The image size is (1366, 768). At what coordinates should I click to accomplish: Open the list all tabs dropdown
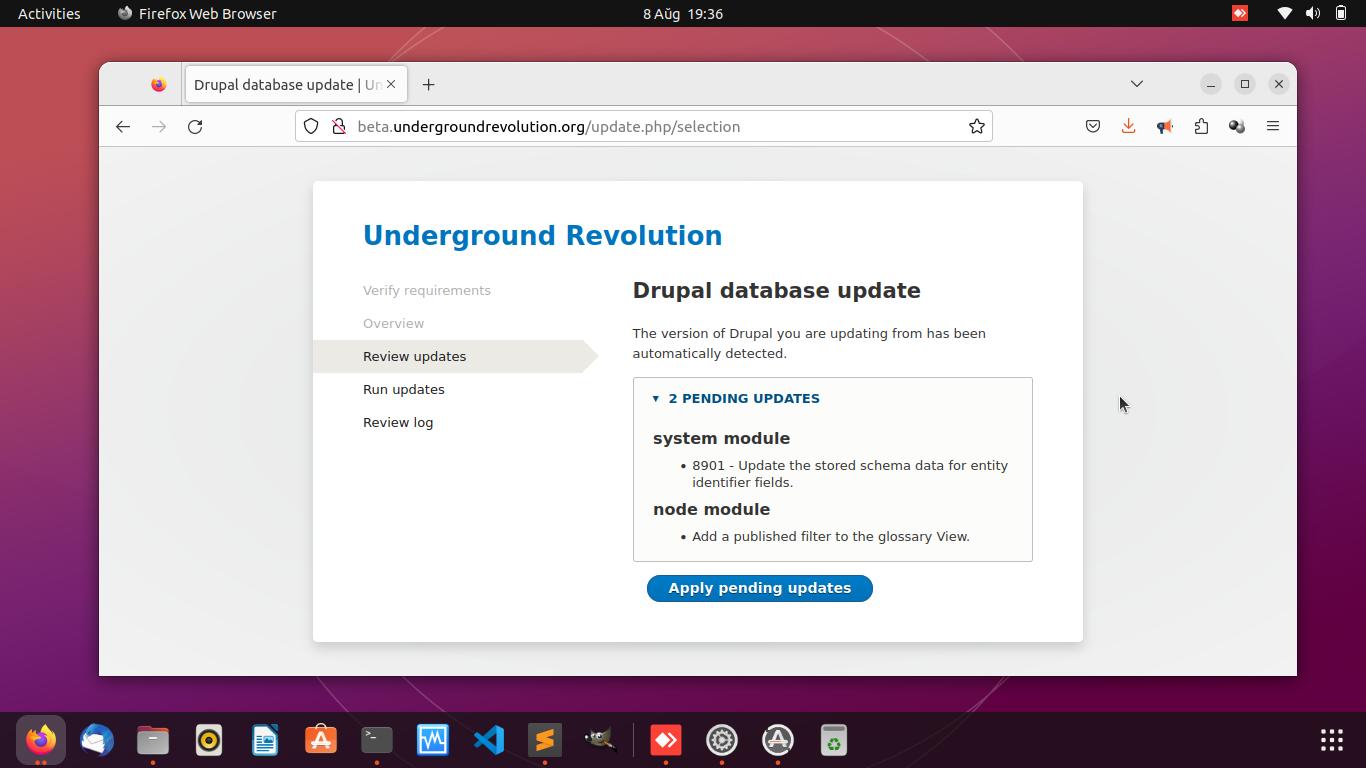(x=1137, y=84)
